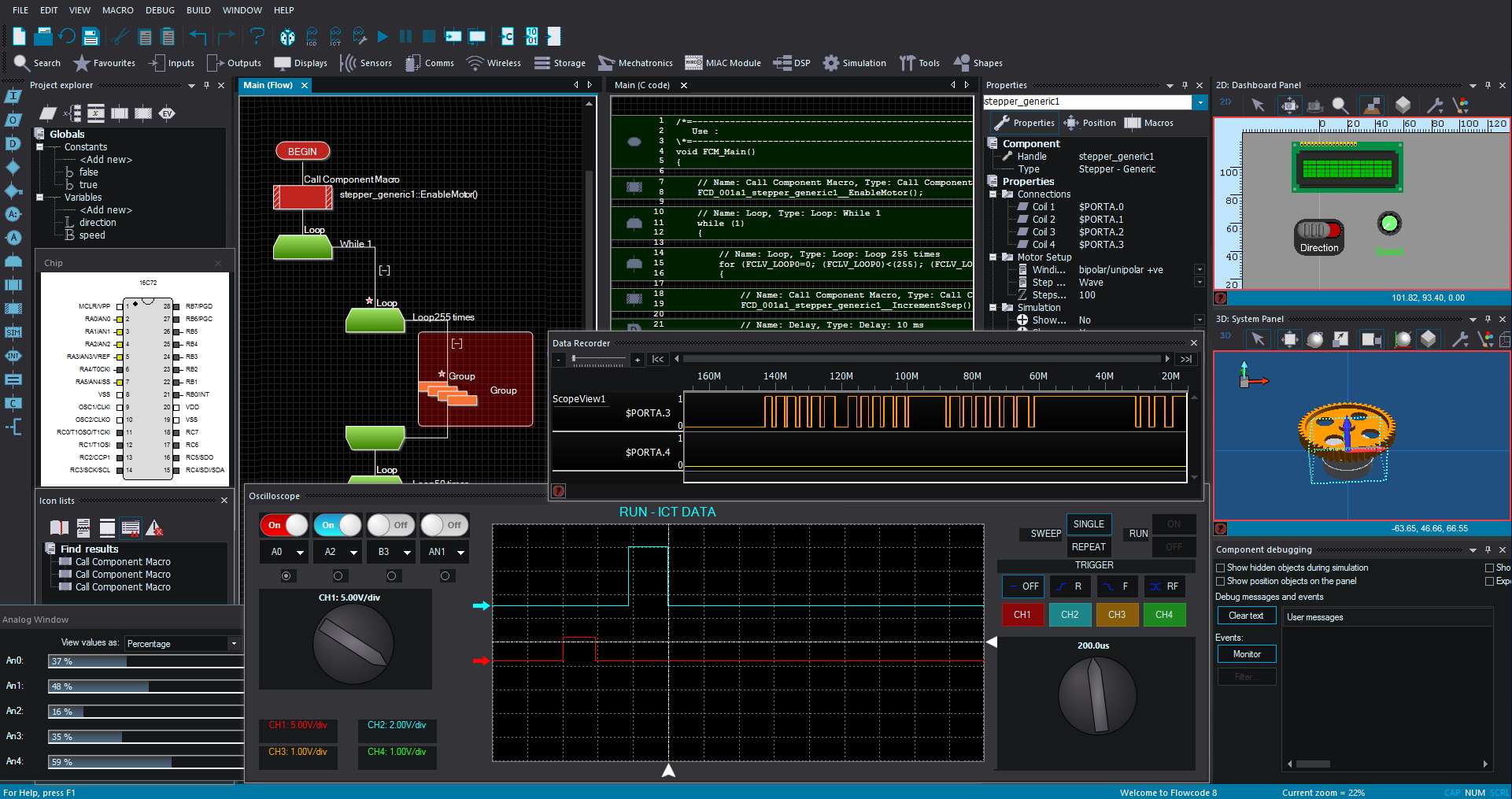Open the DSP toolbar category
Viewport: 1512px width, 799px height.
(792, 63)
